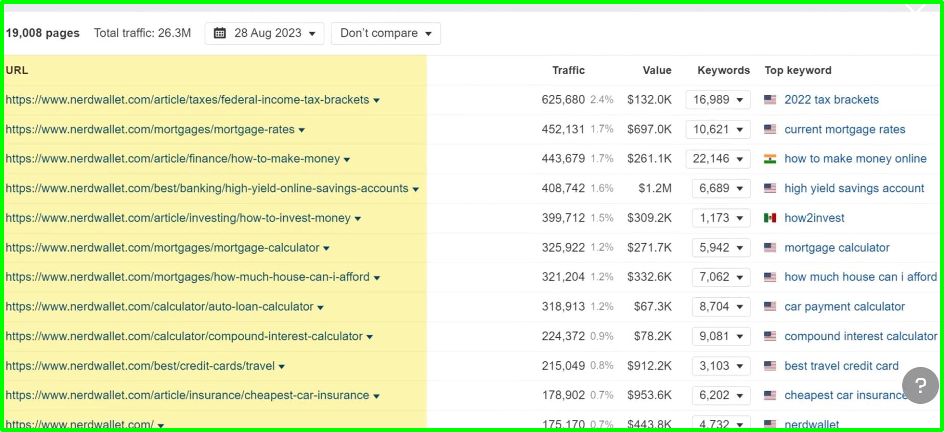Expand the arrow after the auto-loan-calculator URL
Image resolution: width=944 pixels, height=432 pixels.
pos(320,307)
